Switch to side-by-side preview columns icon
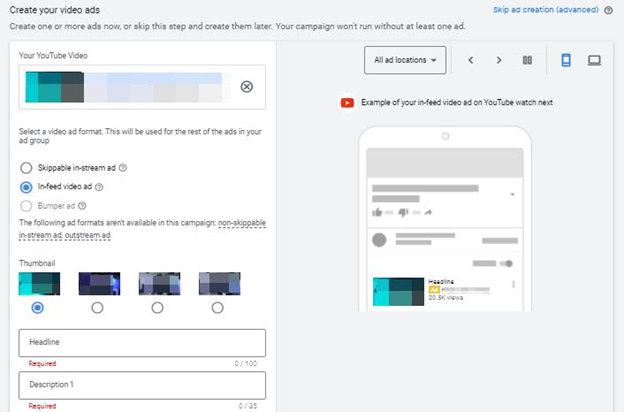Screen dimensions: 624x412 pyautogui.click(x=527, y=61)
